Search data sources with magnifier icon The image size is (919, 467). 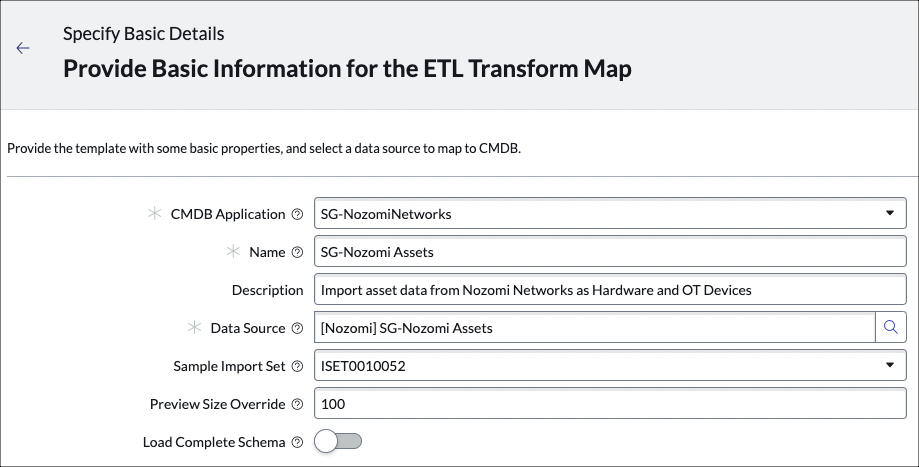[890, 328]
